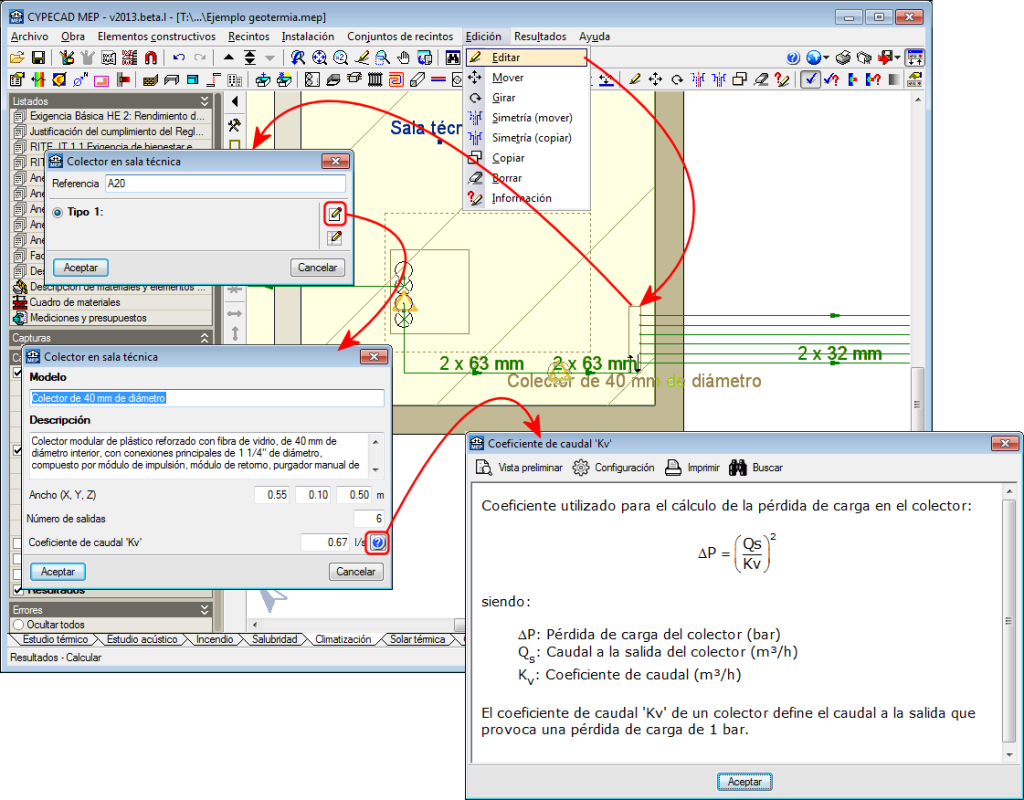The width and height of the screenshot is (1024, 800).
Task: Click the edit type pencil icon
Action: point(335,213)
